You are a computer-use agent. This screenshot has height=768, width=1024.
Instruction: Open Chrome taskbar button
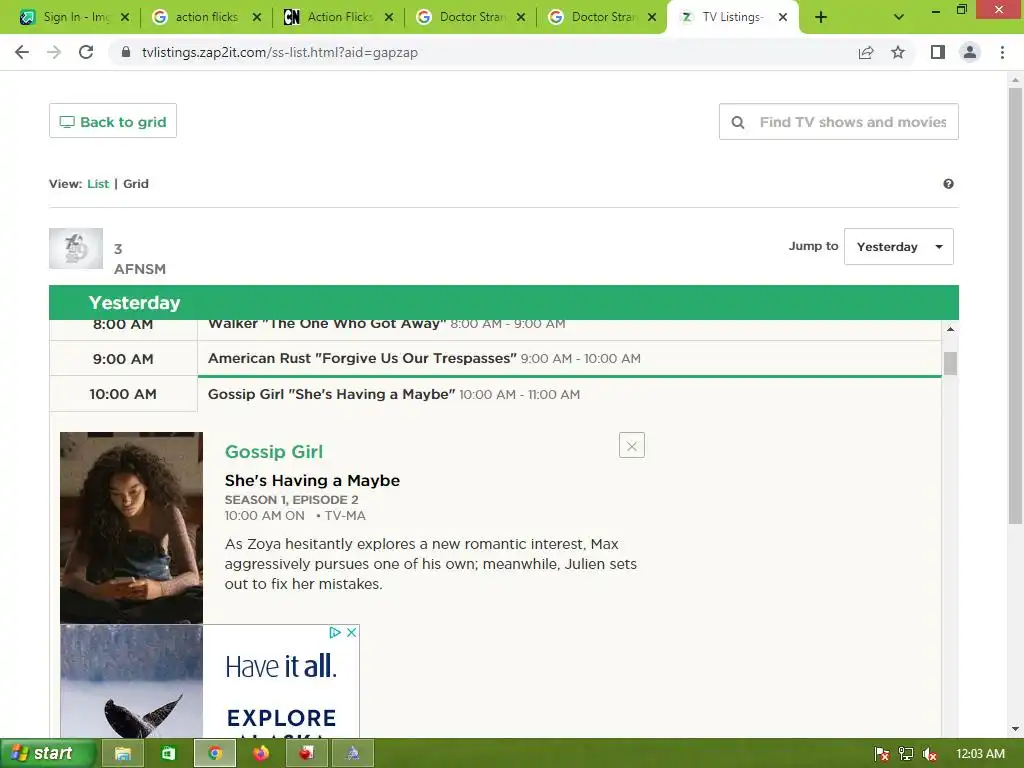click(x=214, y=753)
